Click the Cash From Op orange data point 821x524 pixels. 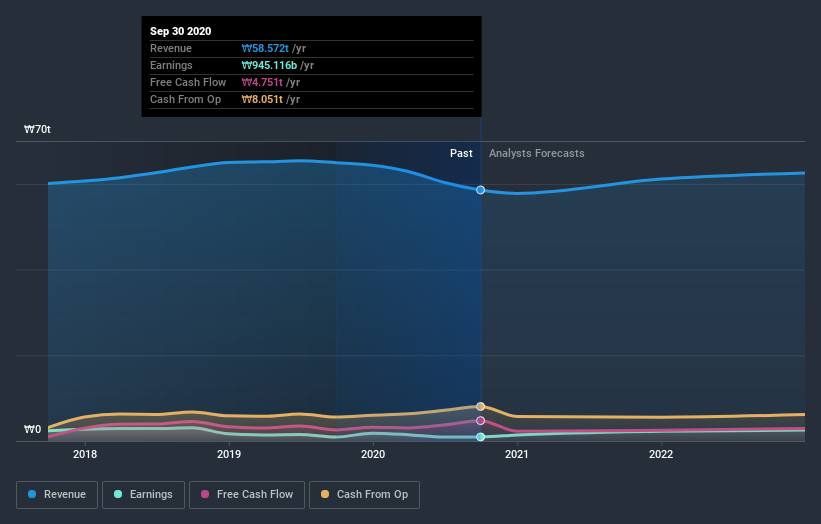click(x=480, y=407)
